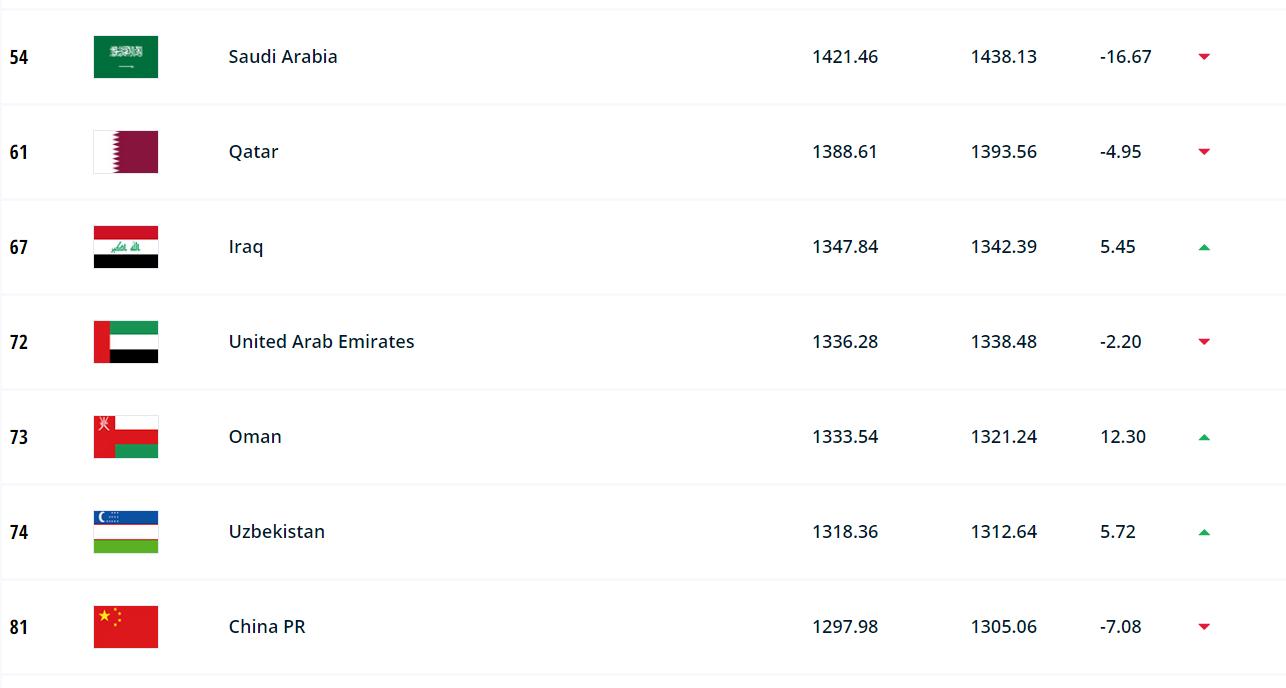The image size is (1286, 688).
Task: Click Oman's total points 1333.54
Action: (x=845, y=437)
